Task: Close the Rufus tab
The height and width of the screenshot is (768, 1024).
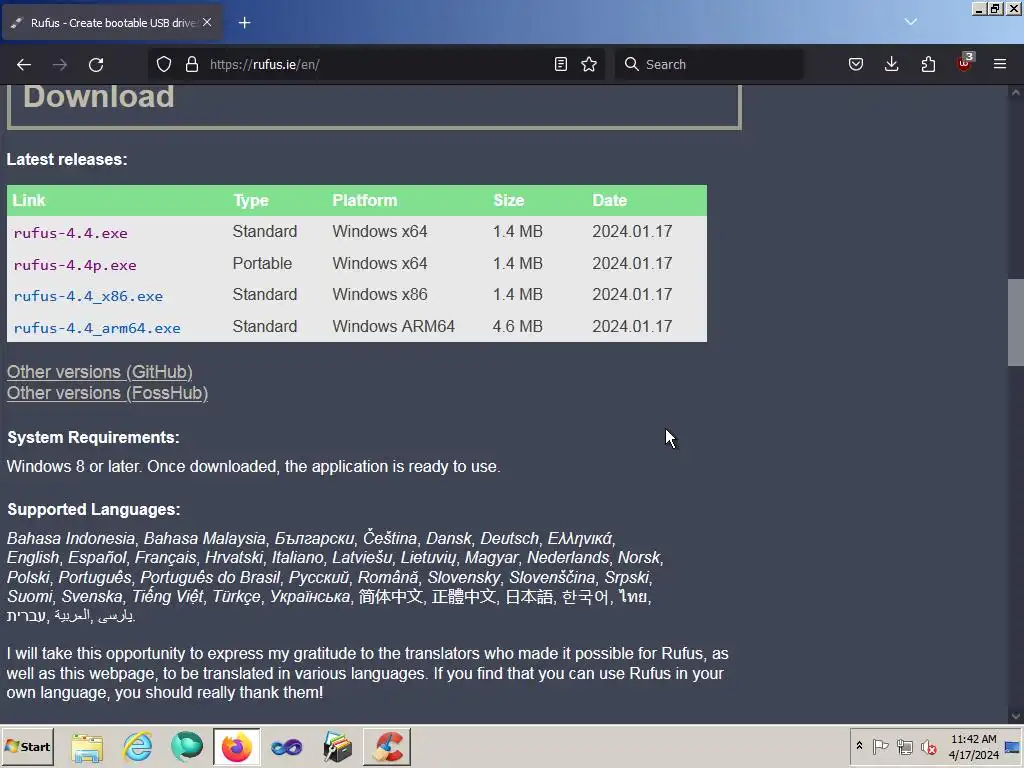Action: click(x=207, y=22)
